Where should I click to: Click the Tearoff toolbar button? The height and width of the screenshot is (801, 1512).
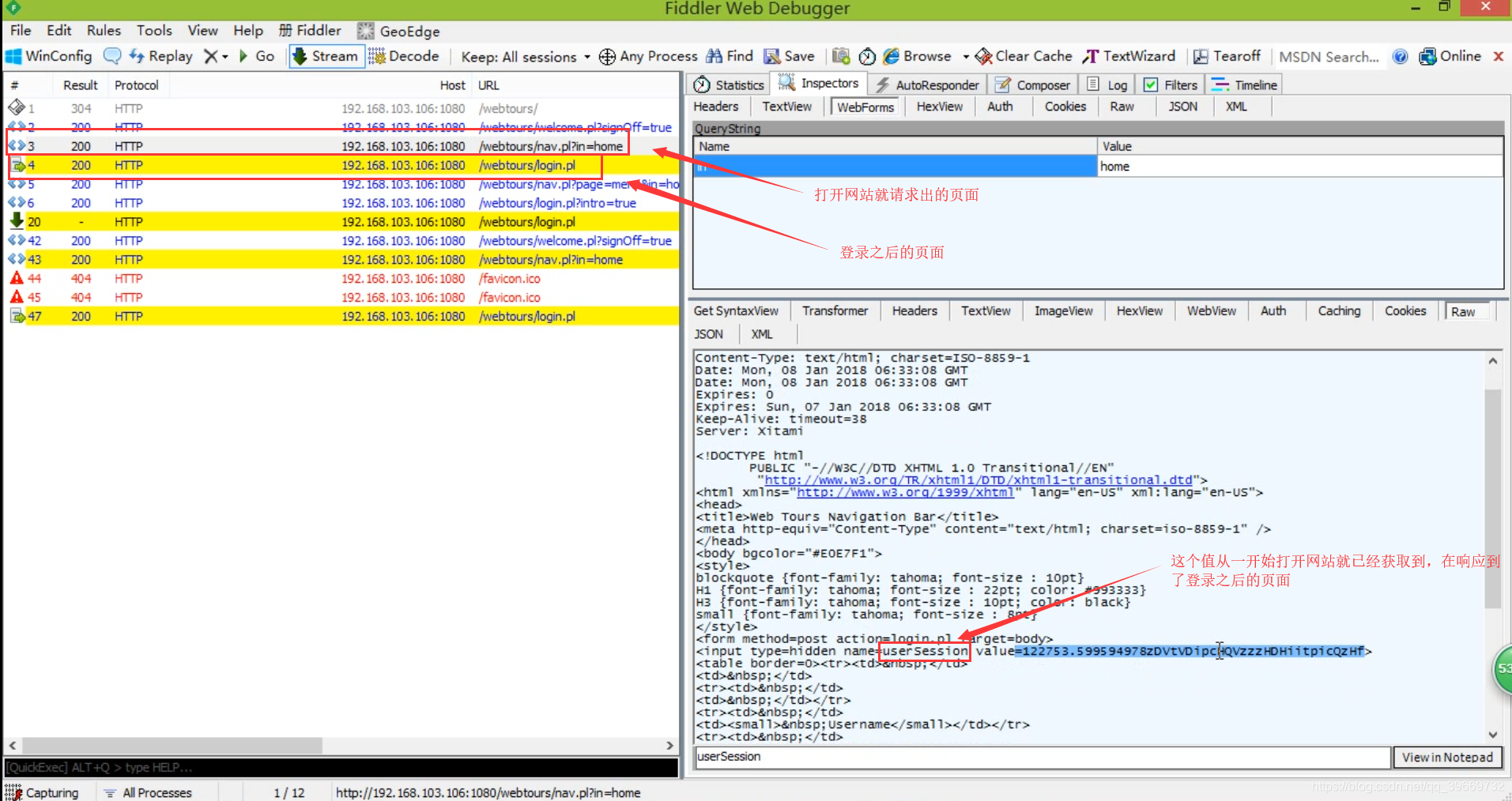1227,56
